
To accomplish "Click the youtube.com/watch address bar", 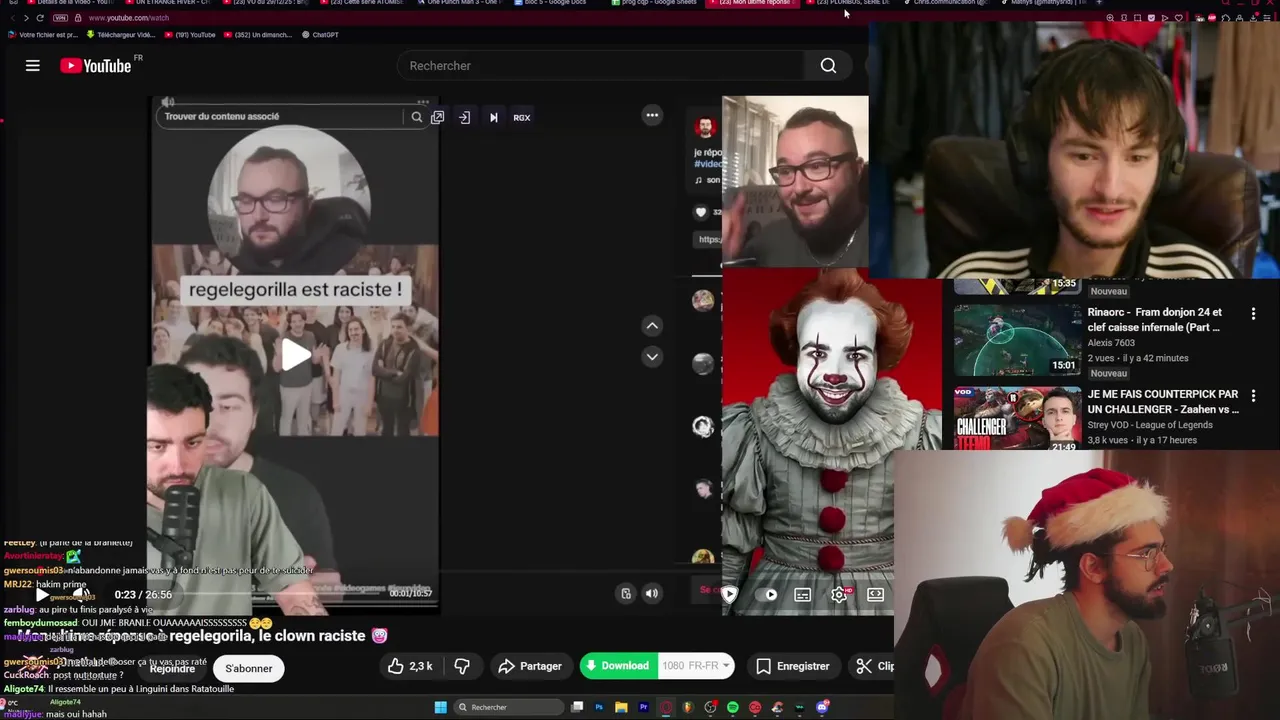I will (x=128, y=18).
